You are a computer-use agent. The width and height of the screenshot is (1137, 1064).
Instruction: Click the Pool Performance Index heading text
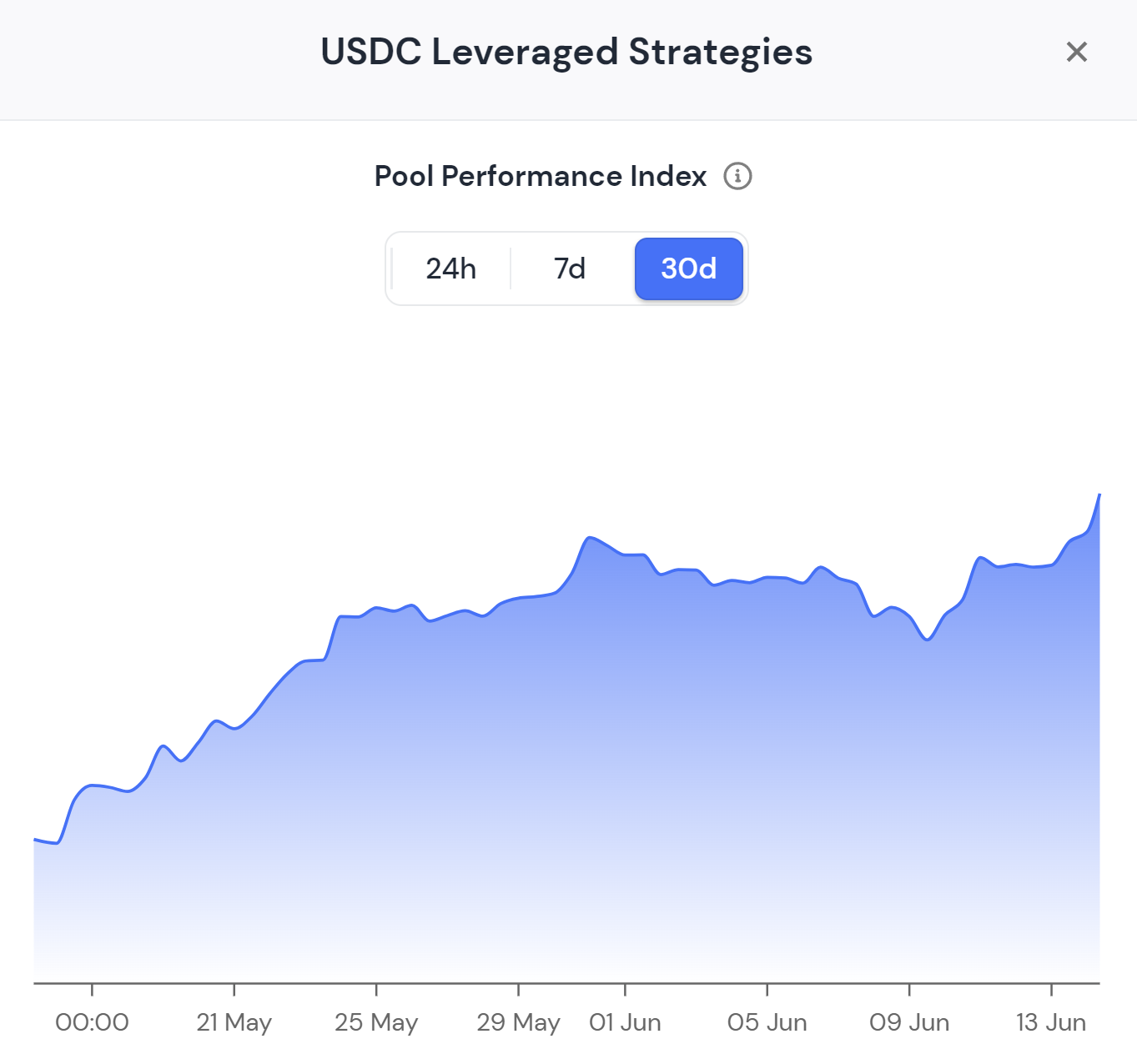(540, 176)
